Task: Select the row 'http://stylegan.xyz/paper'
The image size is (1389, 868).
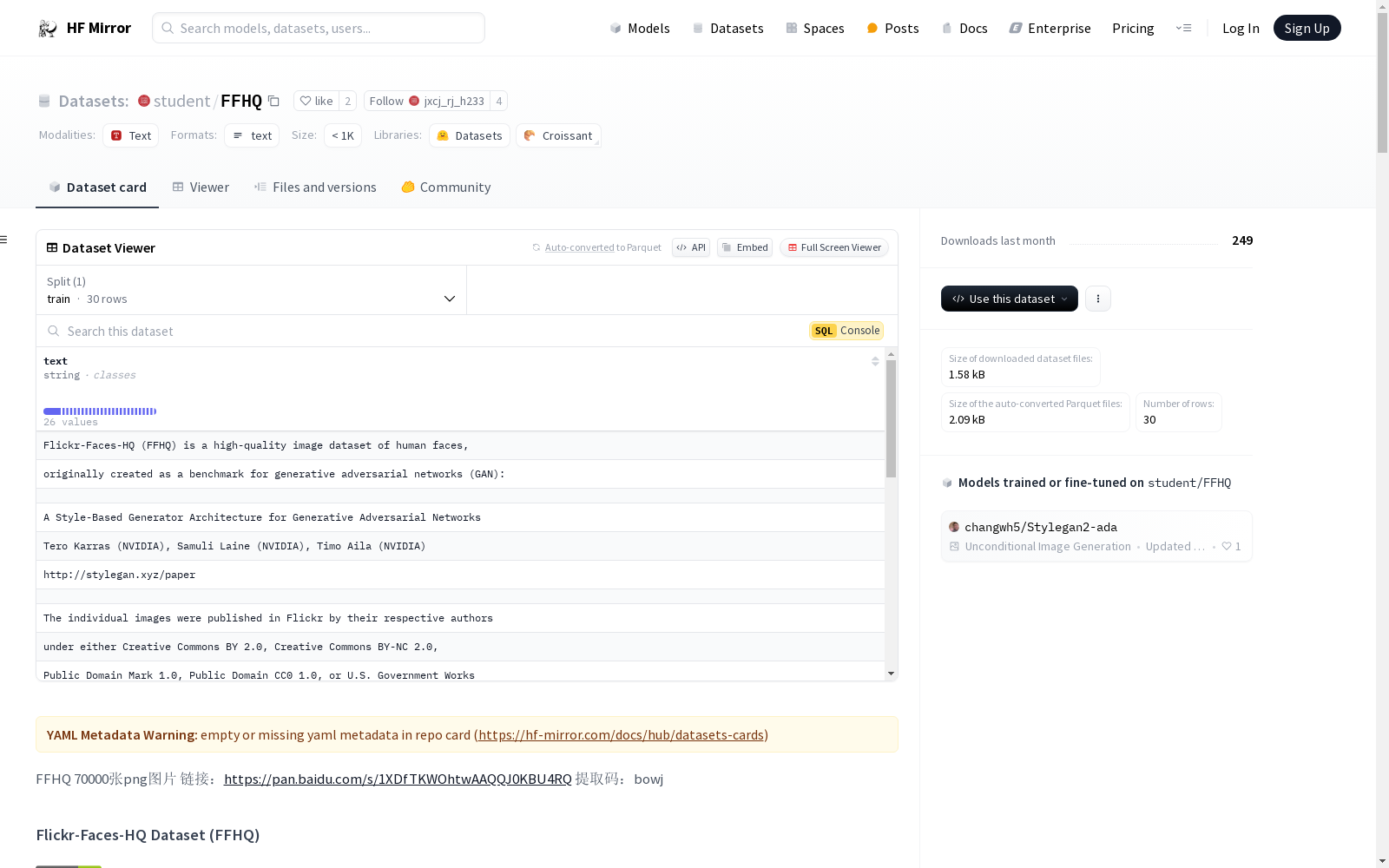Action: (460, 575)
